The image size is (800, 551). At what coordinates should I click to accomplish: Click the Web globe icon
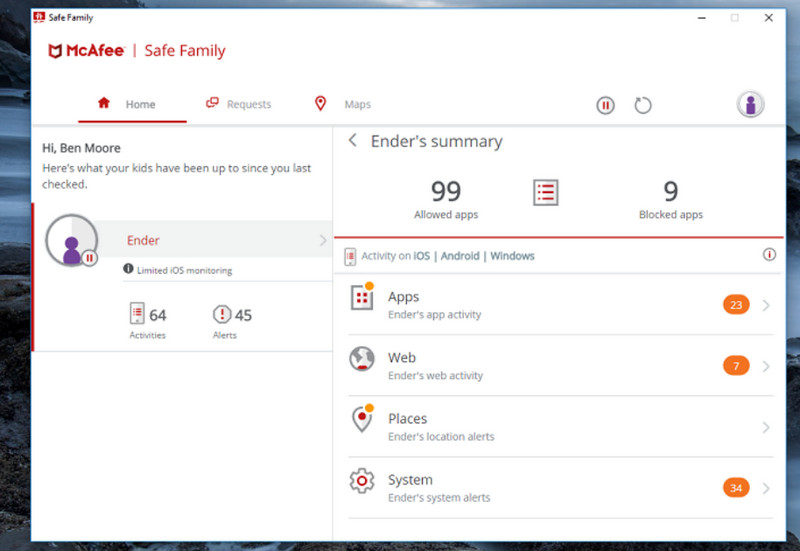click(x=362, y=359)
